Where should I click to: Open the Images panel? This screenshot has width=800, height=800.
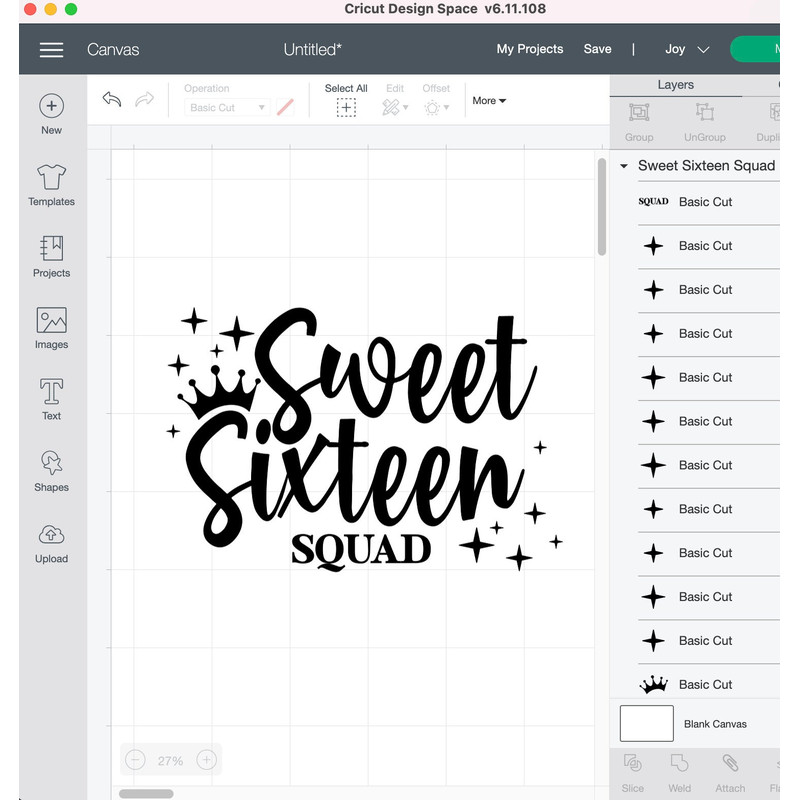pyautogui.click(x=51, y=328)
